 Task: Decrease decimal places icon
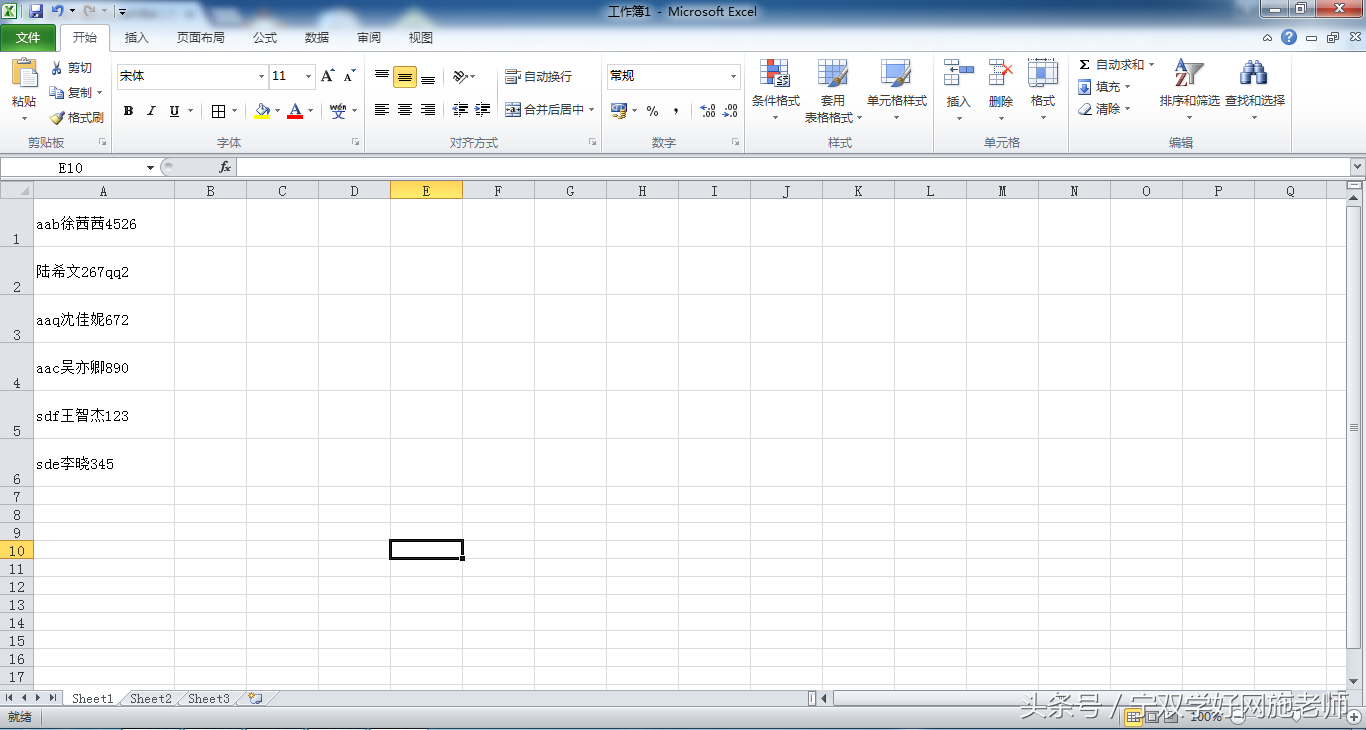[x=732, y=111]
